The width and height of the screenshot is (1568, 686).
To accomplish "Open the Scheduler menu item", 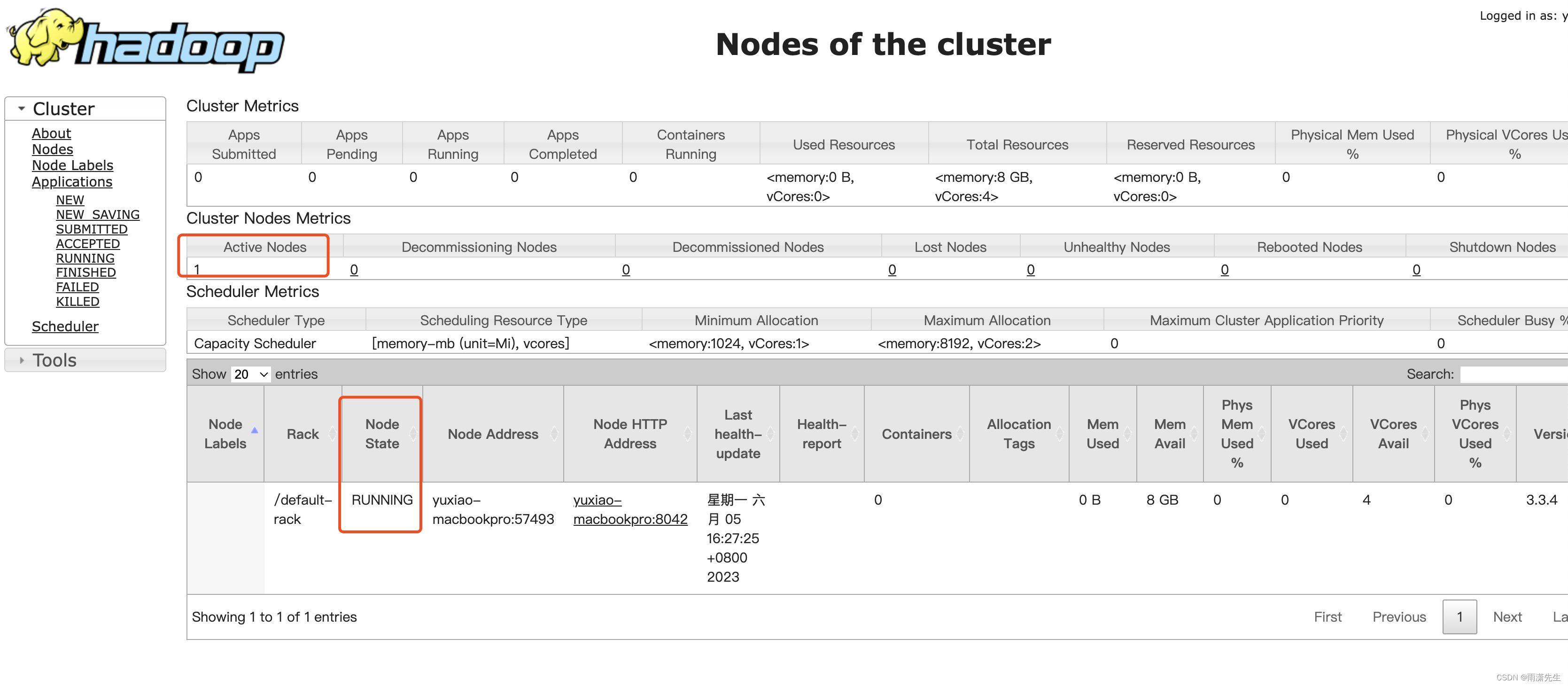I will coord(65,325).
